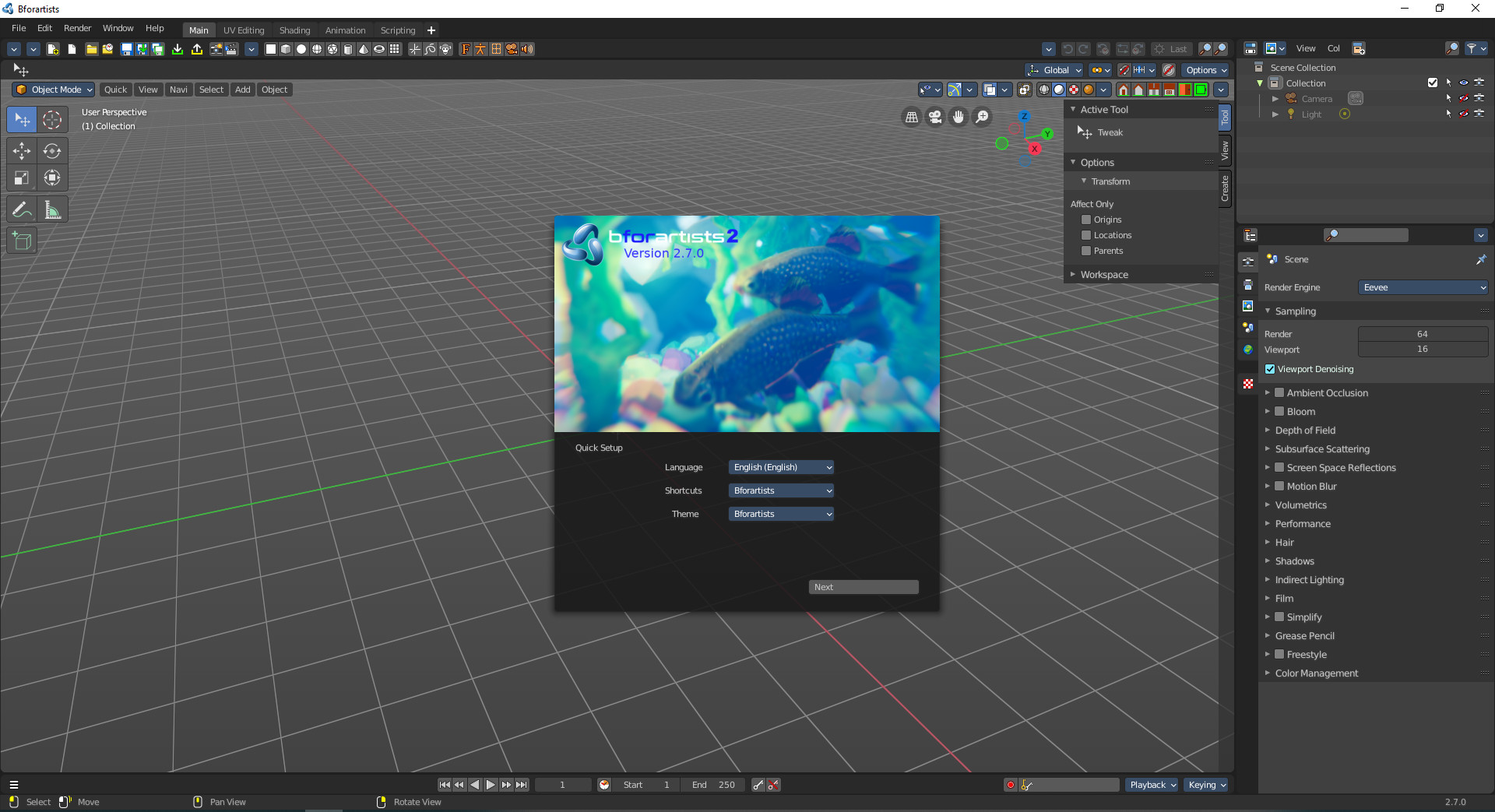Click the Add Cube tool icon

point(22,241)
